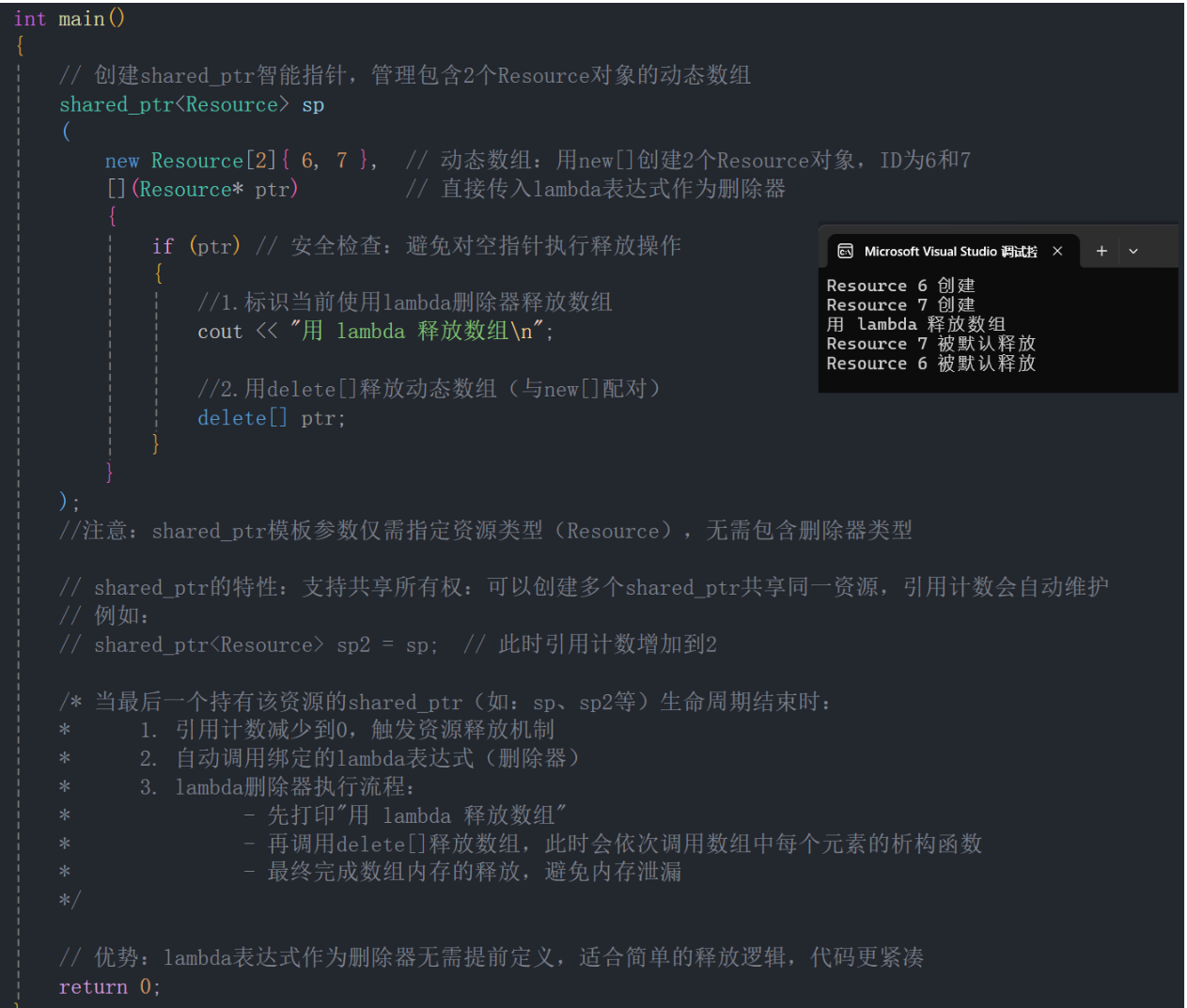Click comment "3. lambda删除器执行流程" line

tap(278, 786)
